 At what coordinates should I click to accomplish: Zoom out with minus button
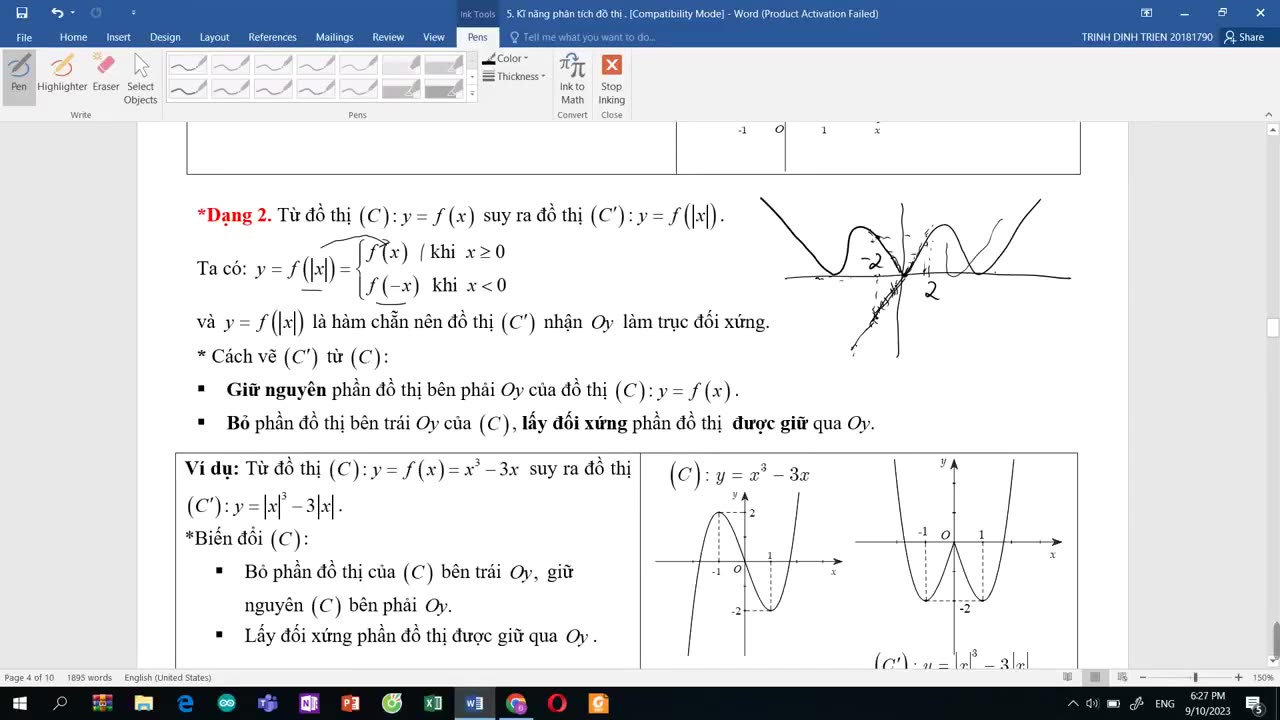click(1143, 677)
